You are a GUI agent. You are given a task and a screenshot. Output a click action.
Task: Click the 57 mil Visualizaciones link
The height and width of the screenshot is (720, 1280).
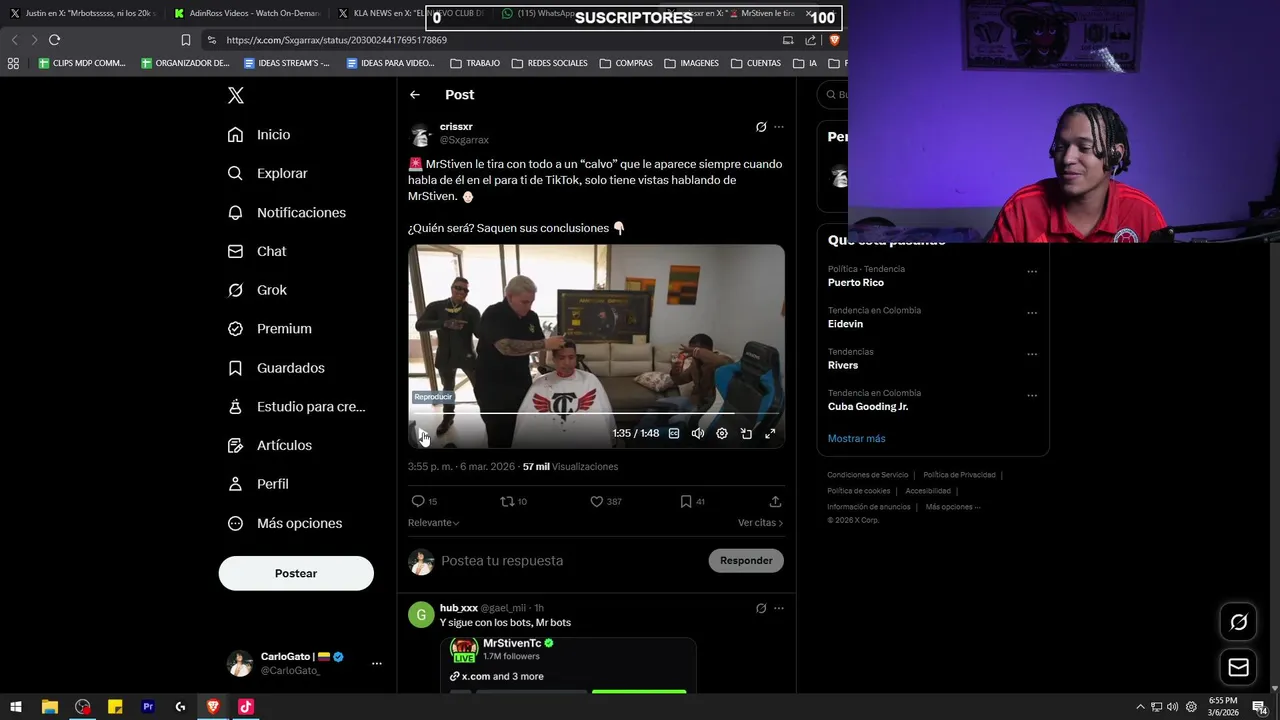click(570, 467)
